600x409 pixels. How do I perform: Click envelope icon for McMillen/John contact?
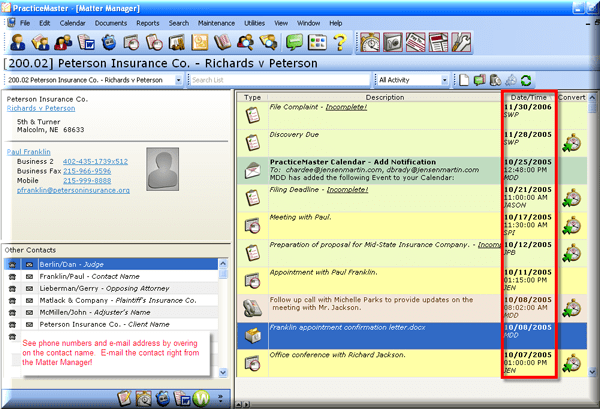tap(29, 312)
